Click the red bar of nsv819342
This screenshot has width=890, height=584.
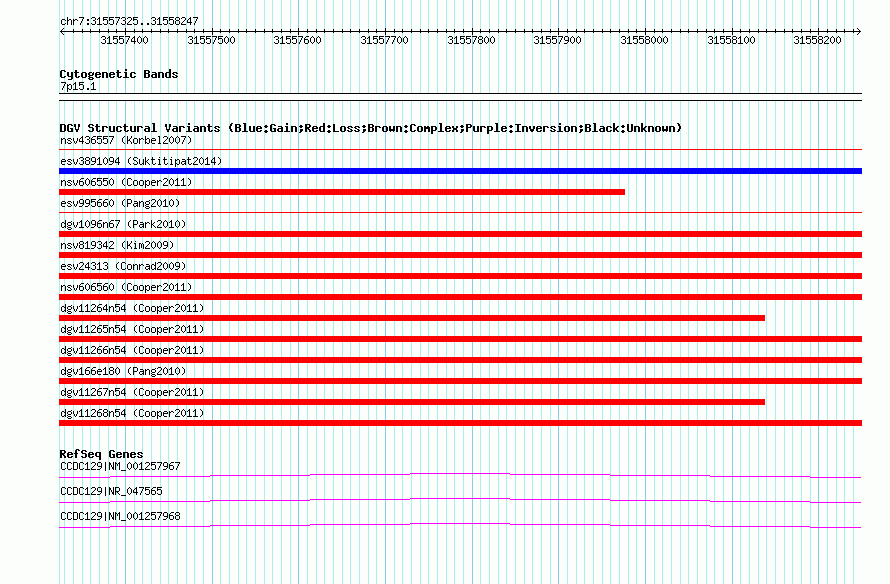click(x=460, y=255)
